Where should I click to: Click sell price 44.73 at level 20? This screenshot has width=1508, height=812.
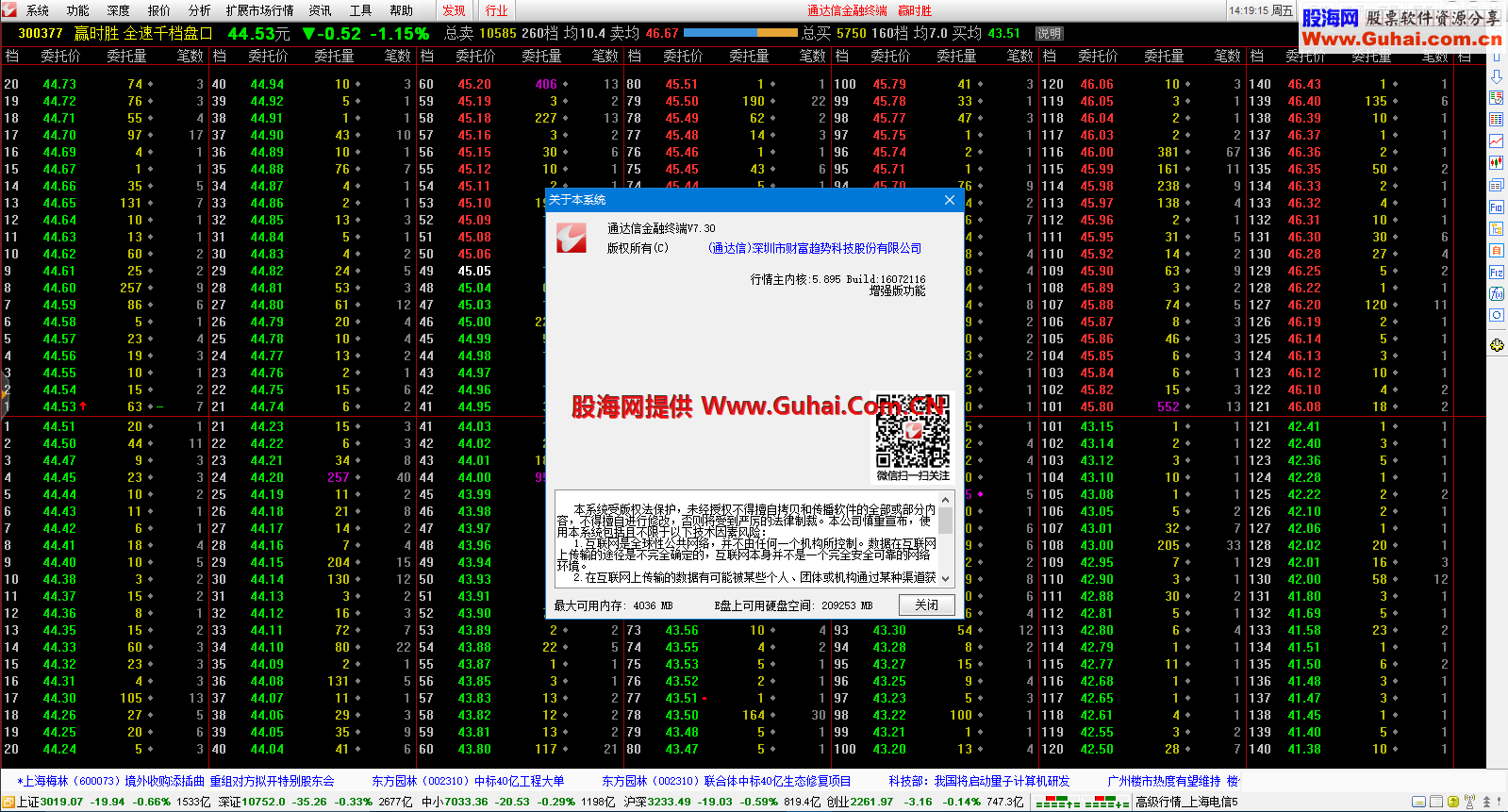pyautogui.click(x=59, y=84)
